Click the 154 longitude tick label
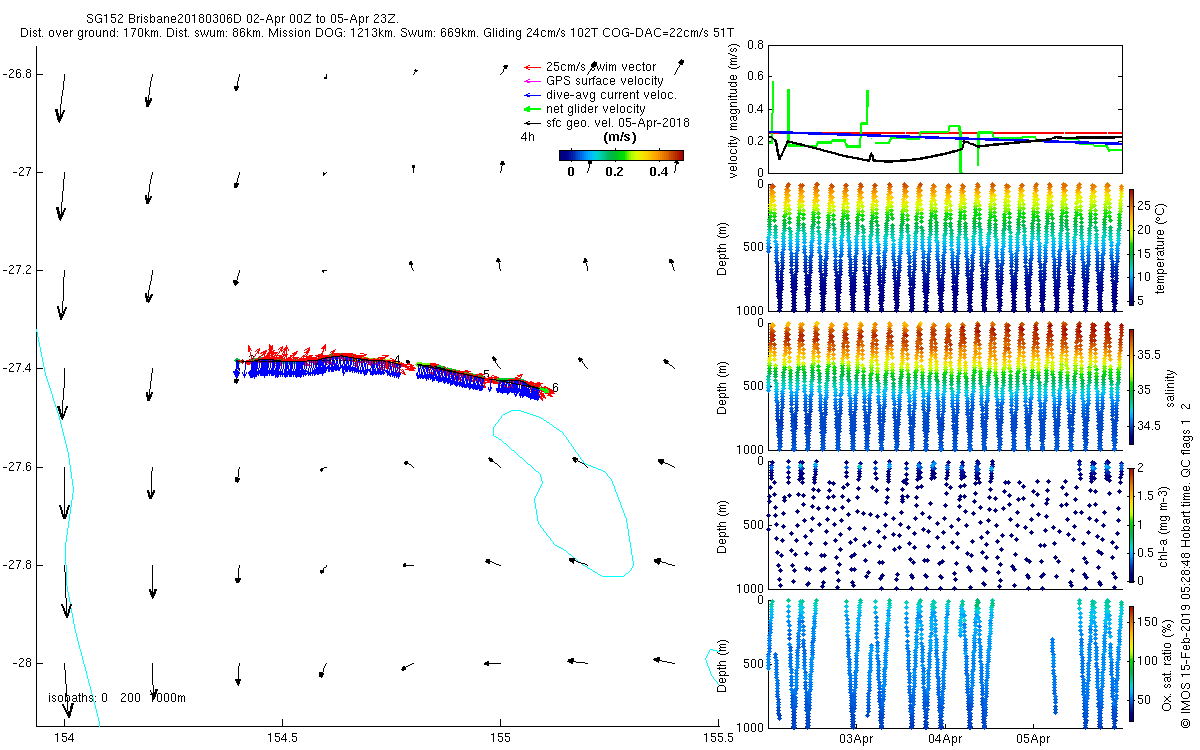This screenshot has width=1200, height=750. (64, 738)
